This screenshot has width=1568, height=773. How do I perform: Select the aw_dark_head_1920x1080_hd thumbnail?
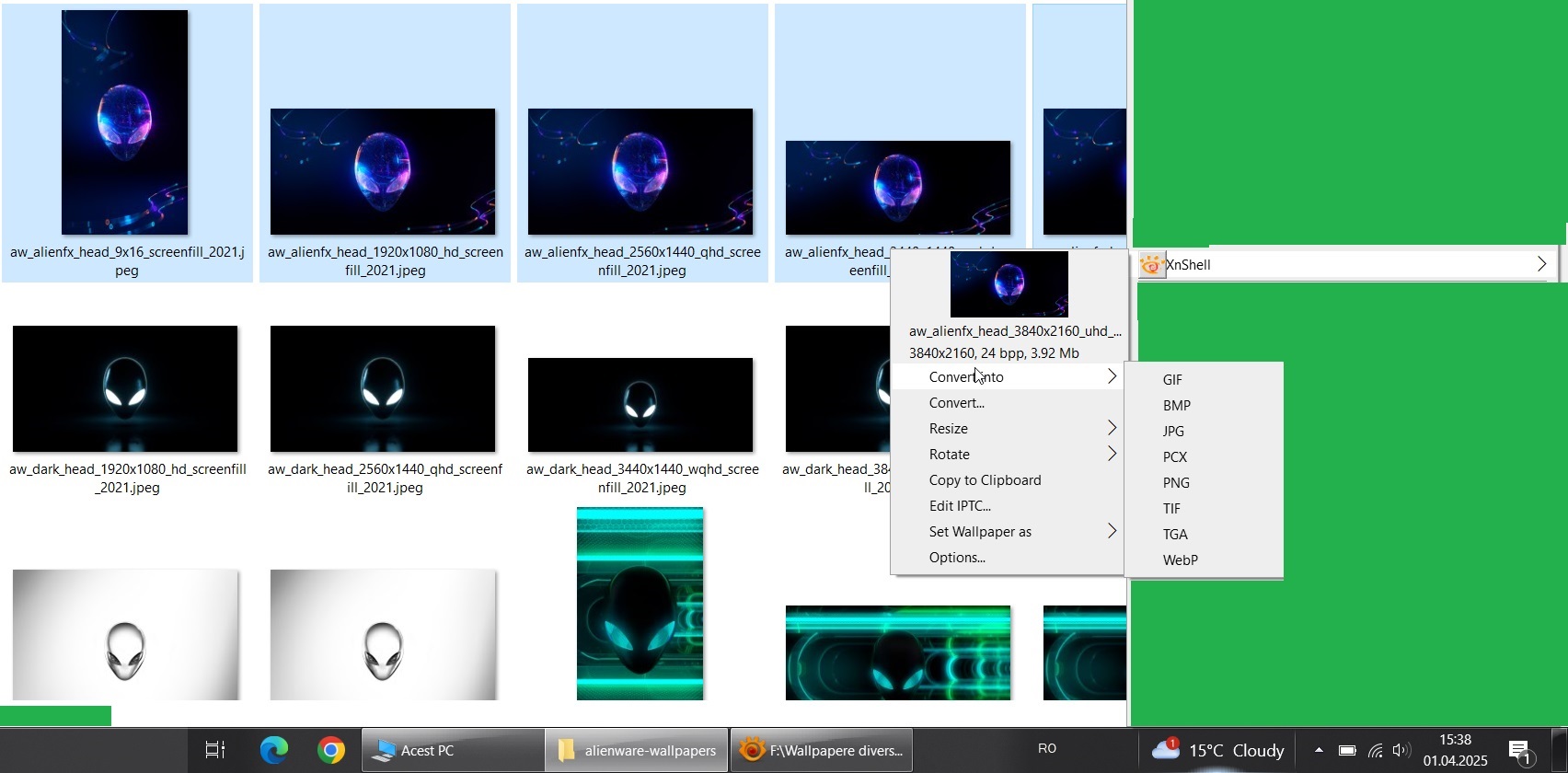click(125, 388)
